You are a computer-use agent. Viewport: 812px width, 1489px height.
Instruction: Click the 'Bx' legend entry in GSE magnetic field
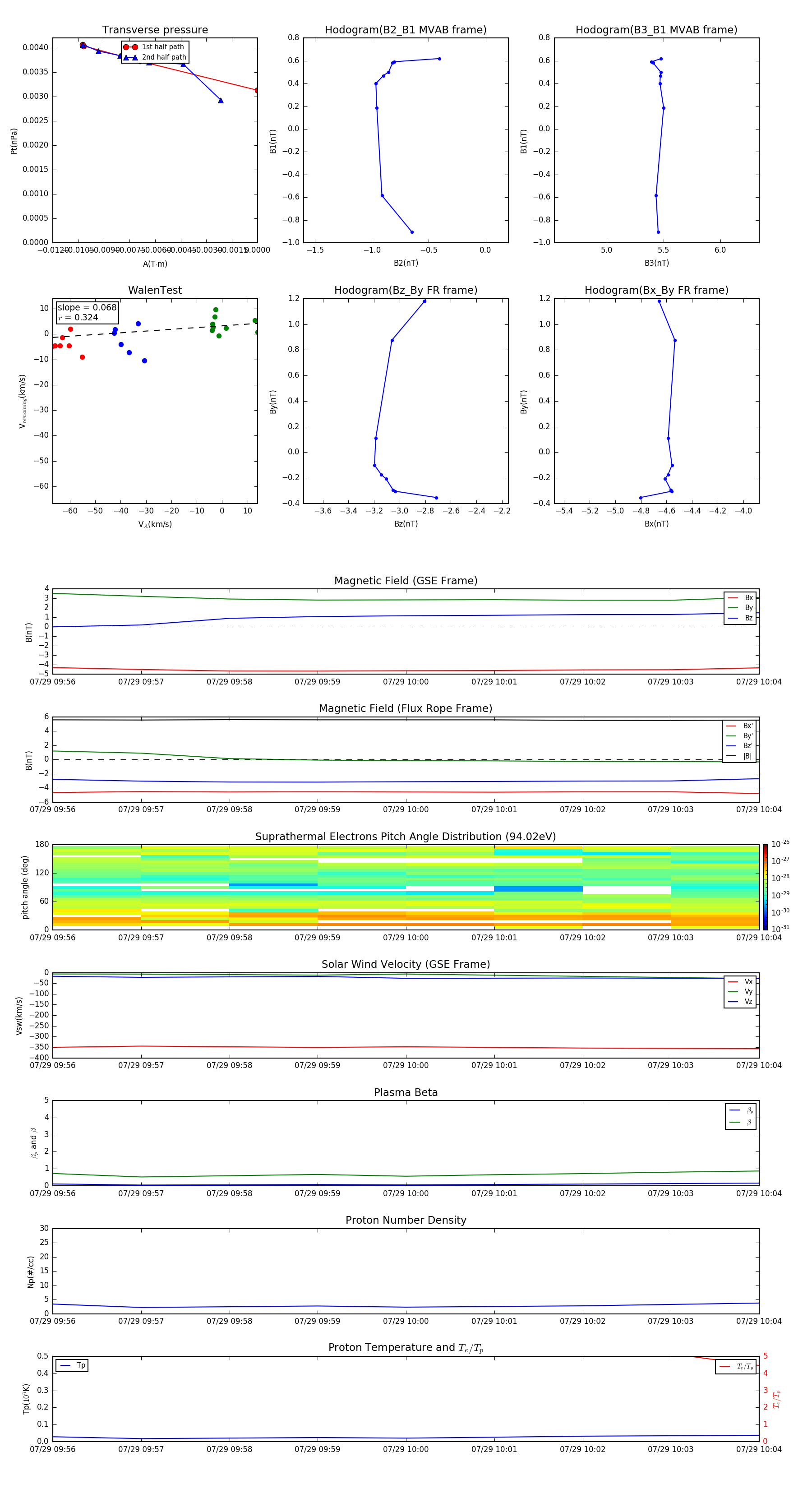coord(740,598)
